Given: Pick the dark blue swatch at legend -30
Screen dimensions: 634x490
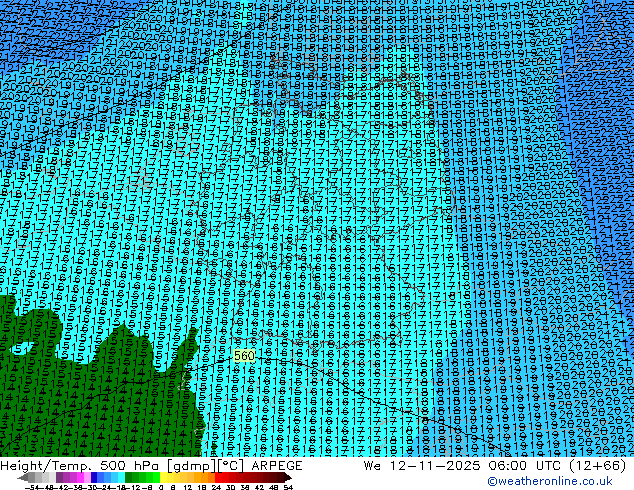Looking at the screenshot, I should [94, 477].
